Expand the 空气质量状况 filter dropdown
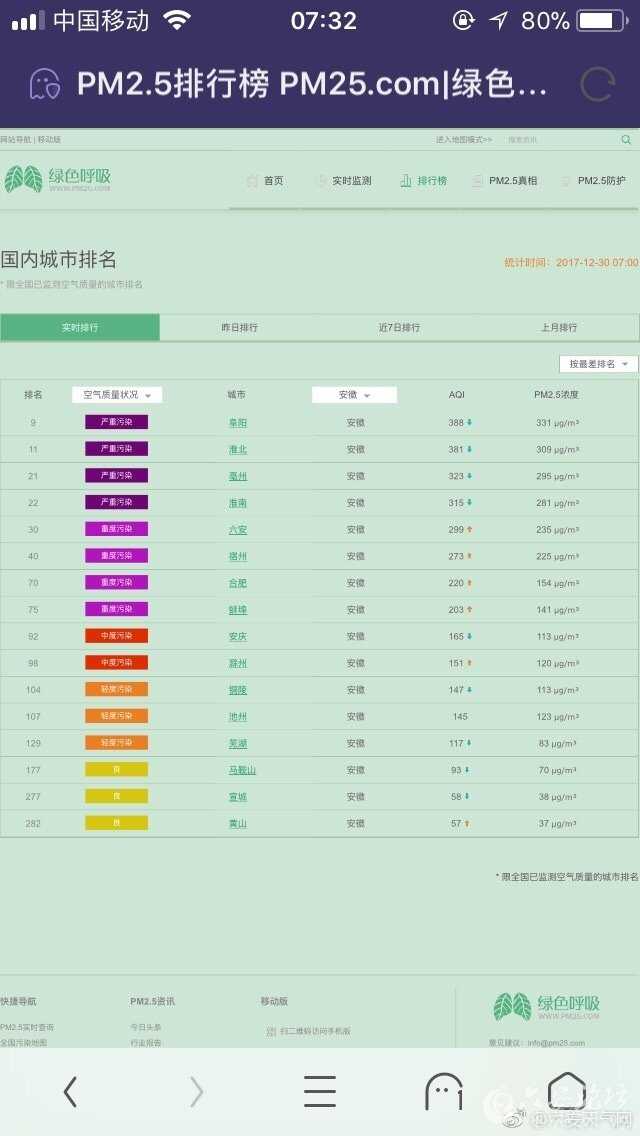The width and height of the screenshot is (640, 1136). click(x=117, y=395)
